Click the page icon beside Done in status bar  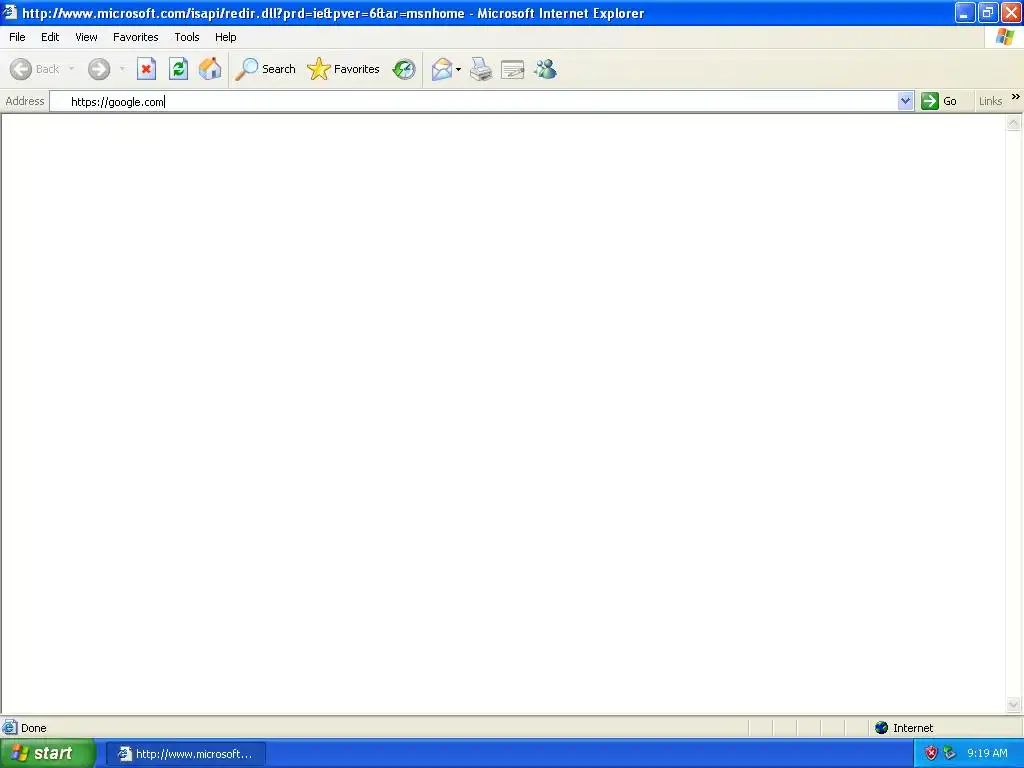(10, 728)
